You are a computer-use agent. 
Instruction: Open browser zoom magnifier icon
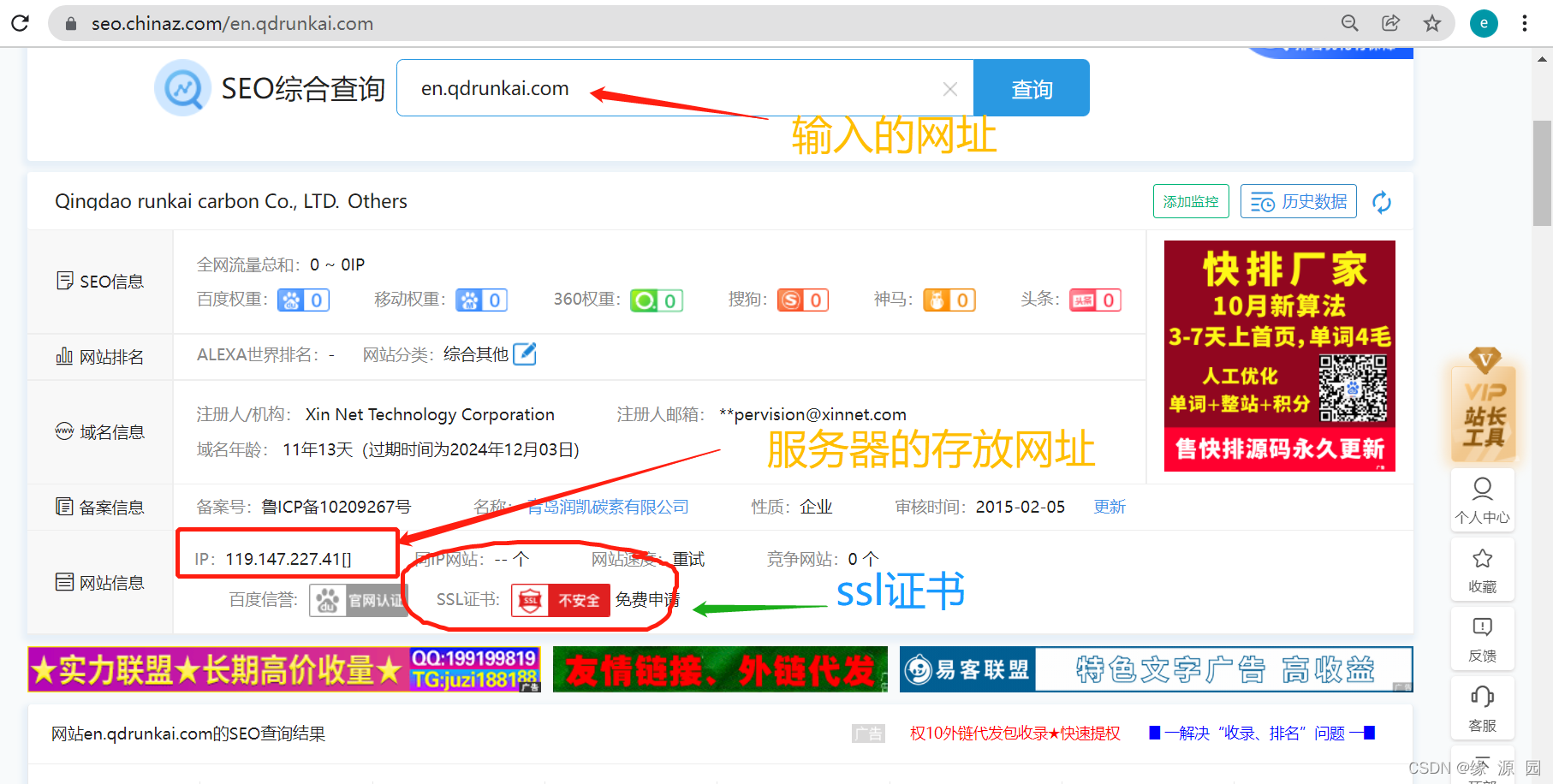click(x=1350, y=23)
